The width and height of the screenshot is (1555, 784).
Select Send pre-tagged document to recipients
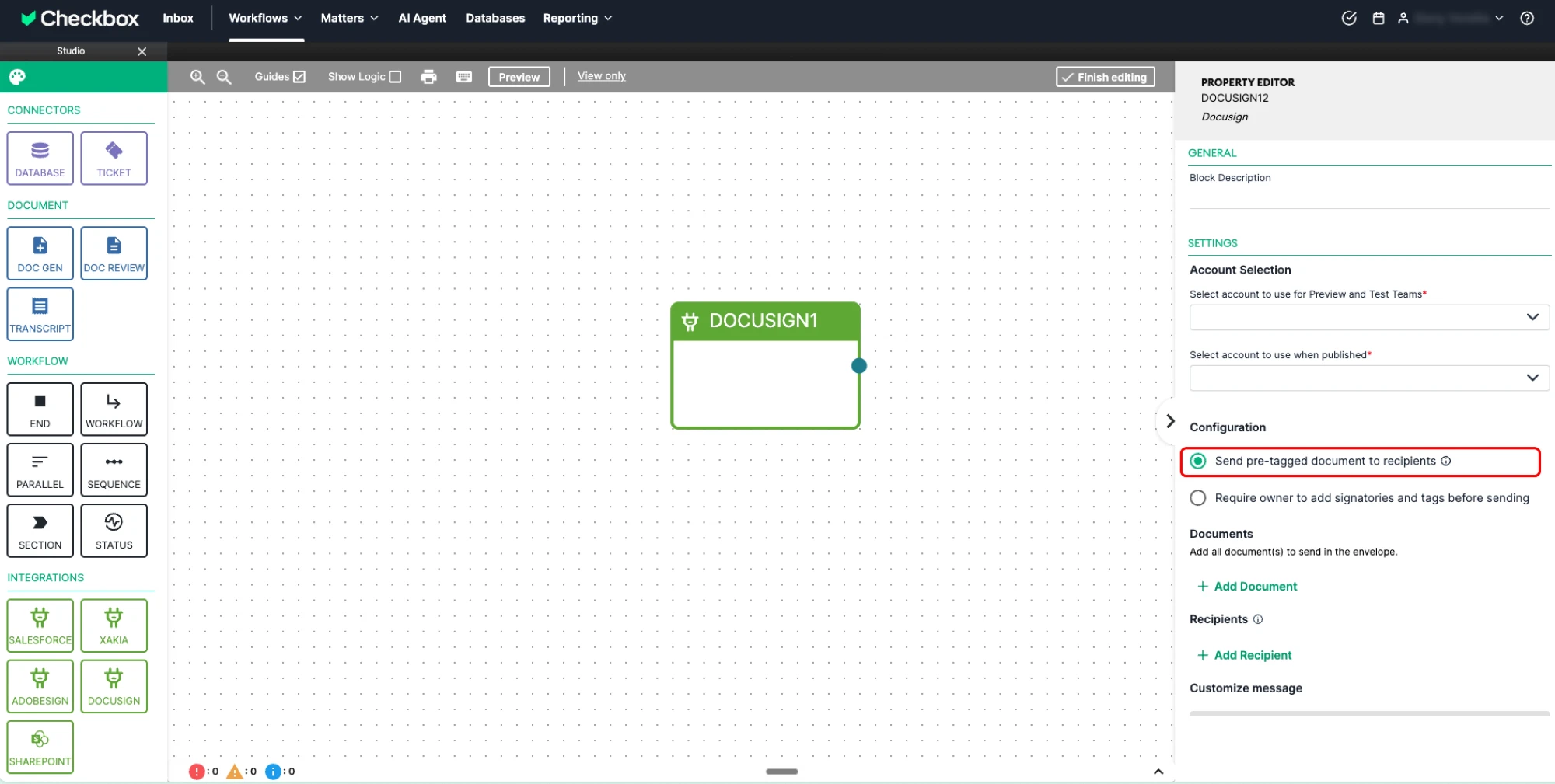pyautogui.click(x=1198, y=462)
